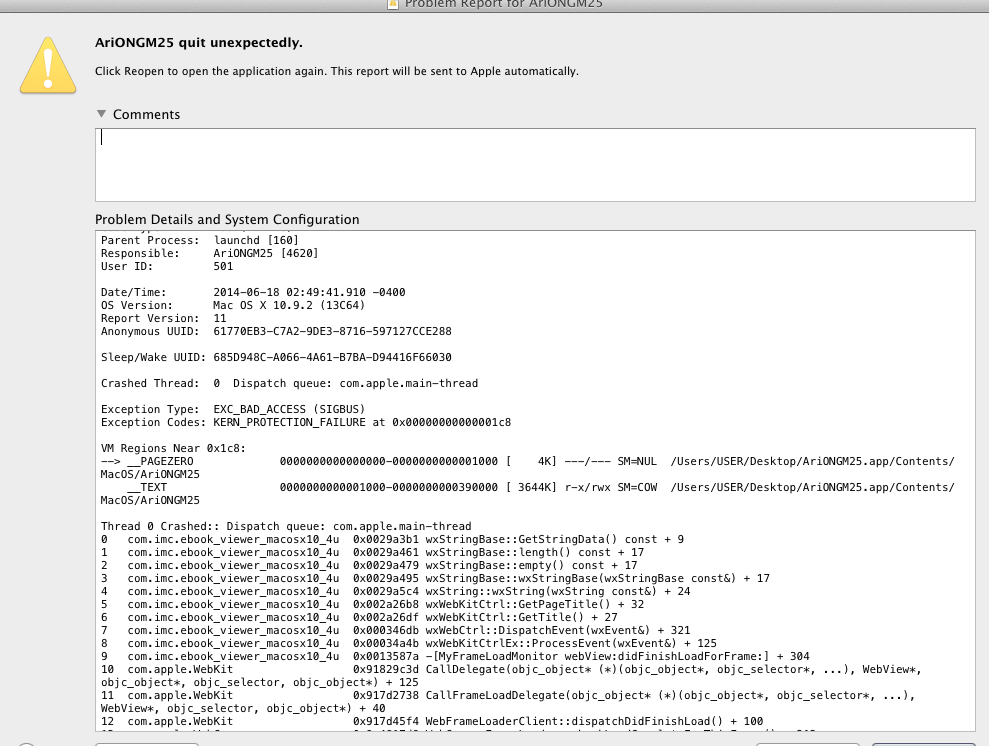Screen dimensions: 989x746
Task: Click the "Crashed Thread: 0" line
Action: pos(290,383)
